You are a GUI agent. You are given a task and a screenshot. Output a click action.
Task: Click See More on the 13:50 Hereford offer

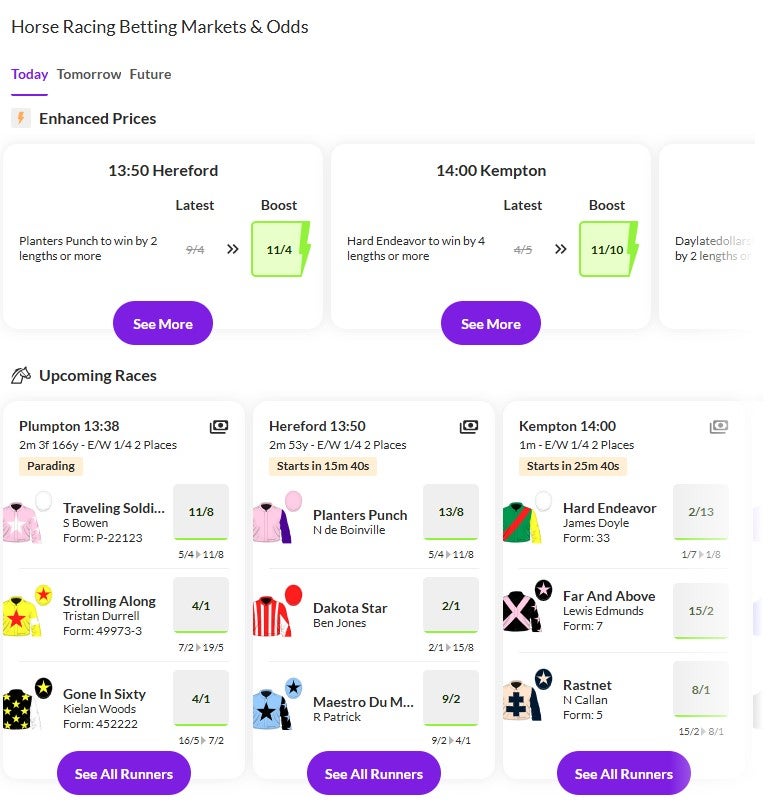pyautogui.click(x=162, y=323)
